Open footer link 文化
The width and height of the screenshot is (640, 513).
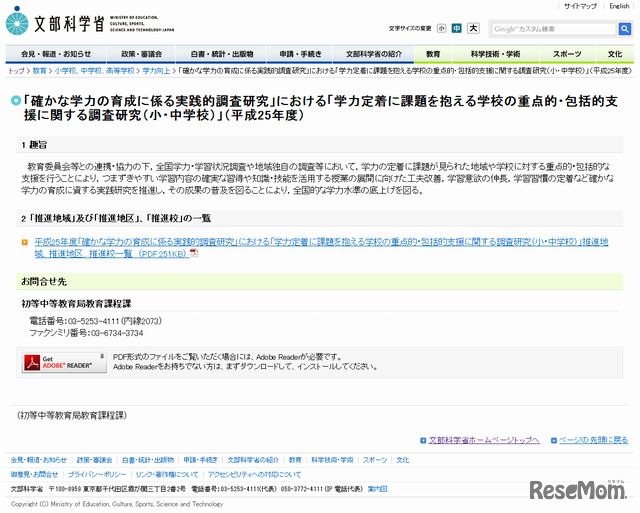coord(402,460)
